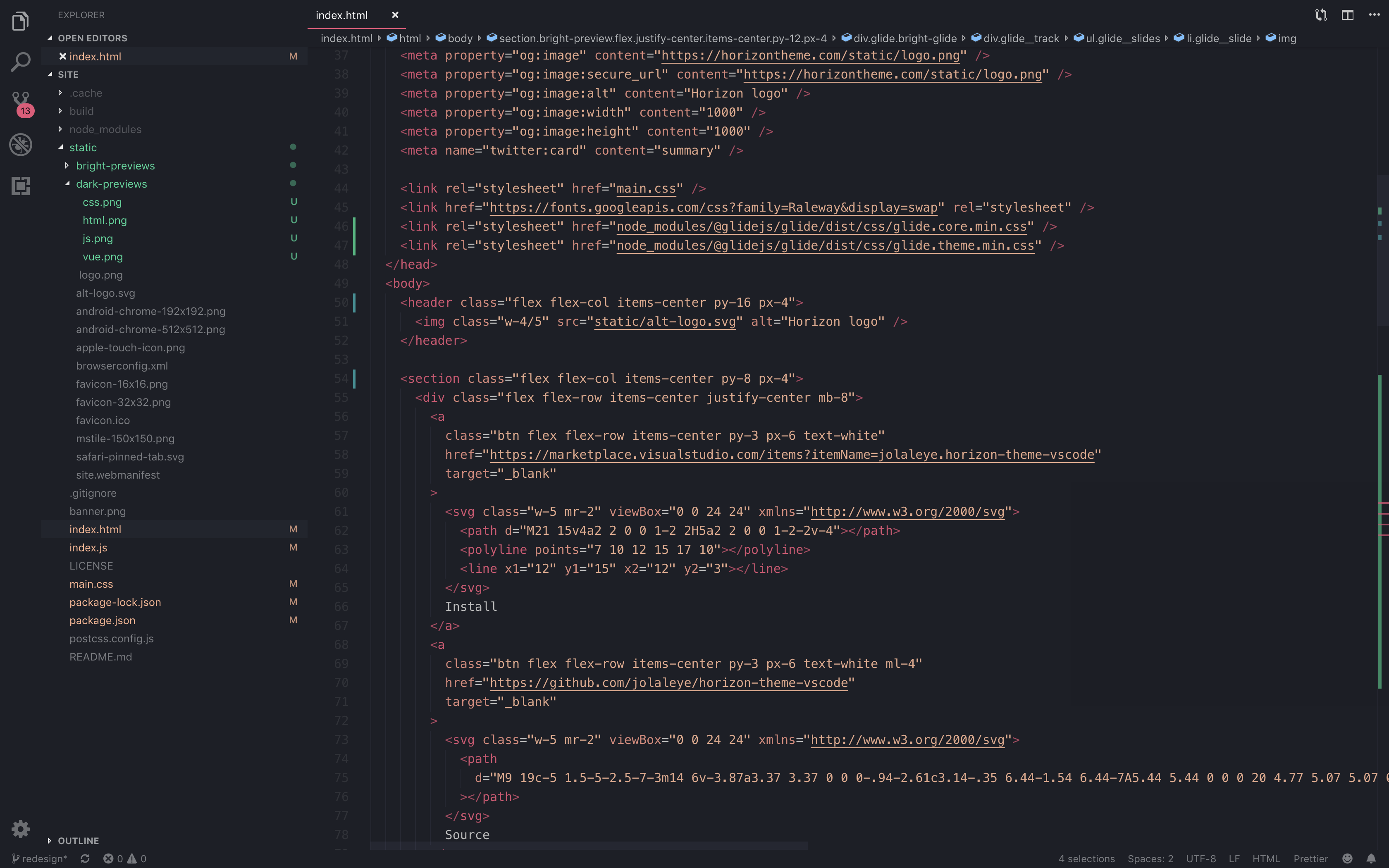
Task: Click UTF-8 encoding in the status bar
Action: coord(1201,858)
